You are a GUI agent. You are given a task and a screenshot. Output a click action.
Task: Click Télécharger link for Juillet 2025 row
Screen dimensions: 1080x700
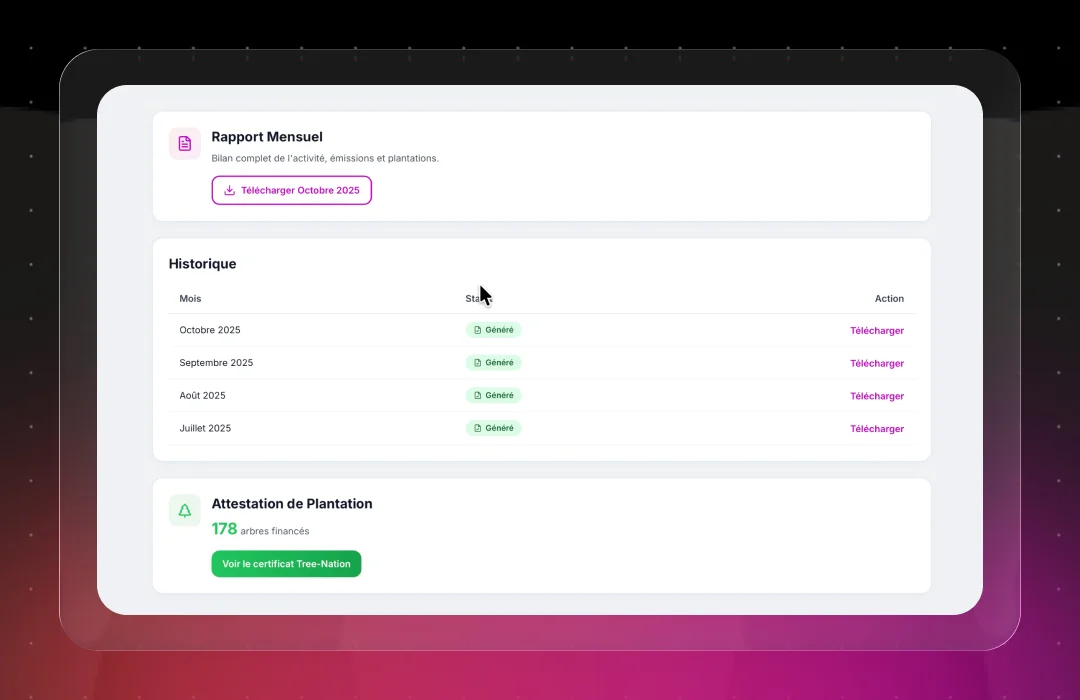(x=877, y=429)
